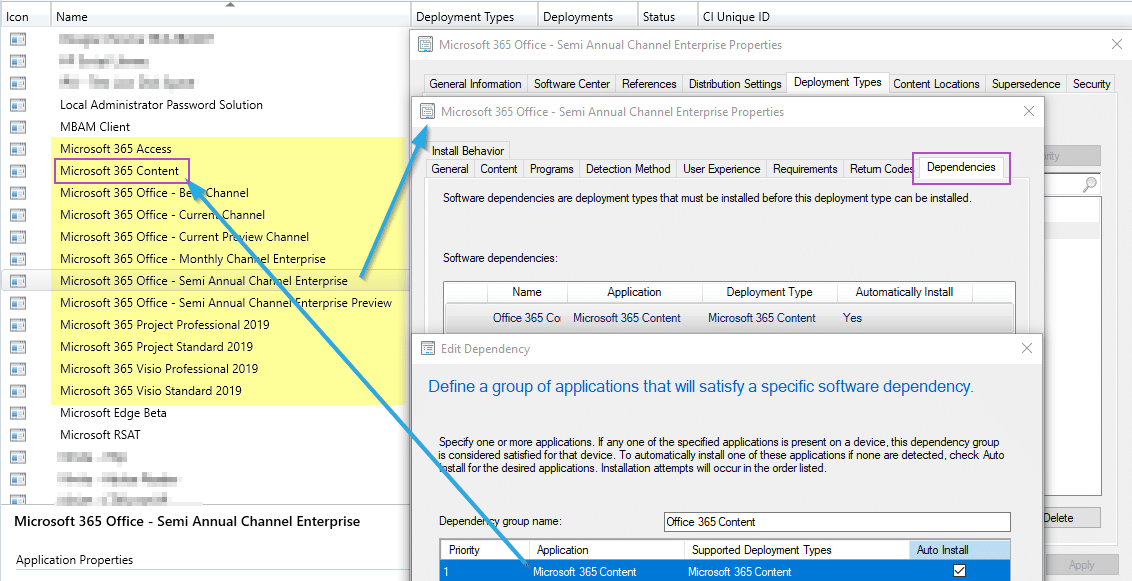Viewport: 1132px width, 581px height.
Task: Open the Supersedence tab
Action: 1025,84
